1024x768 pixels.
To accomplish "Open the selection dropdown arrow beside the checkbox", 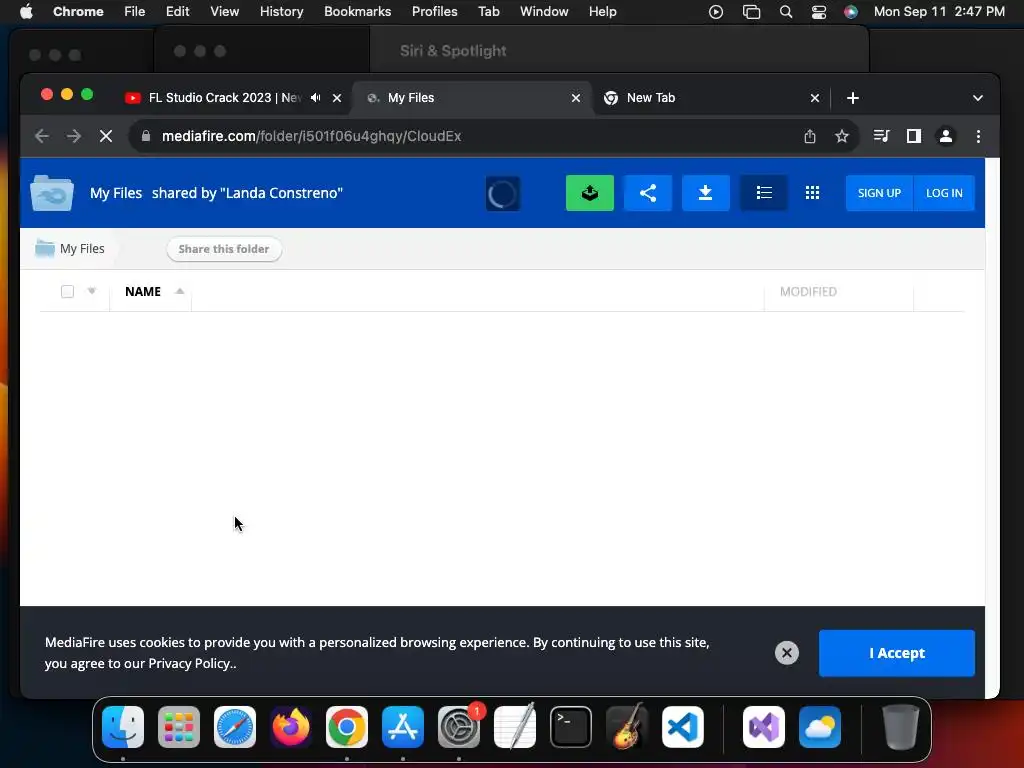I will point(91,291).
